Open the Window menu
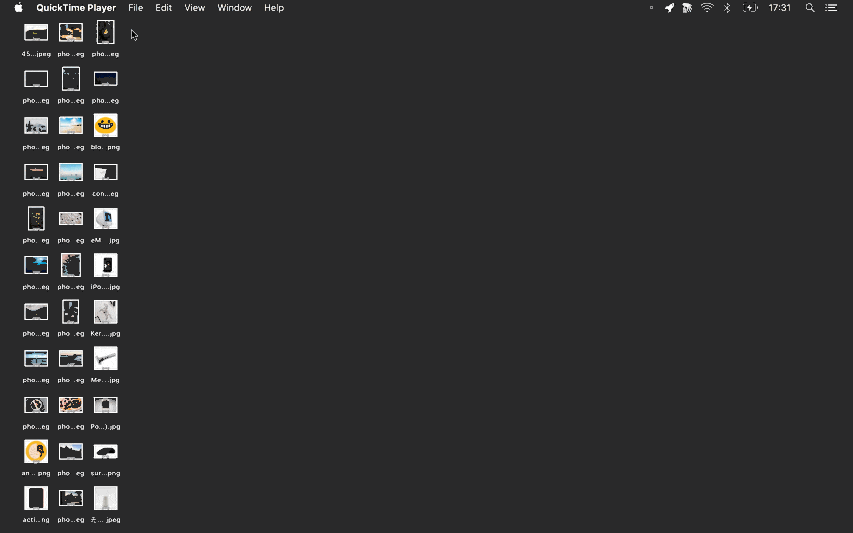This screenshot has width=853, height=533. coord(235,8)
